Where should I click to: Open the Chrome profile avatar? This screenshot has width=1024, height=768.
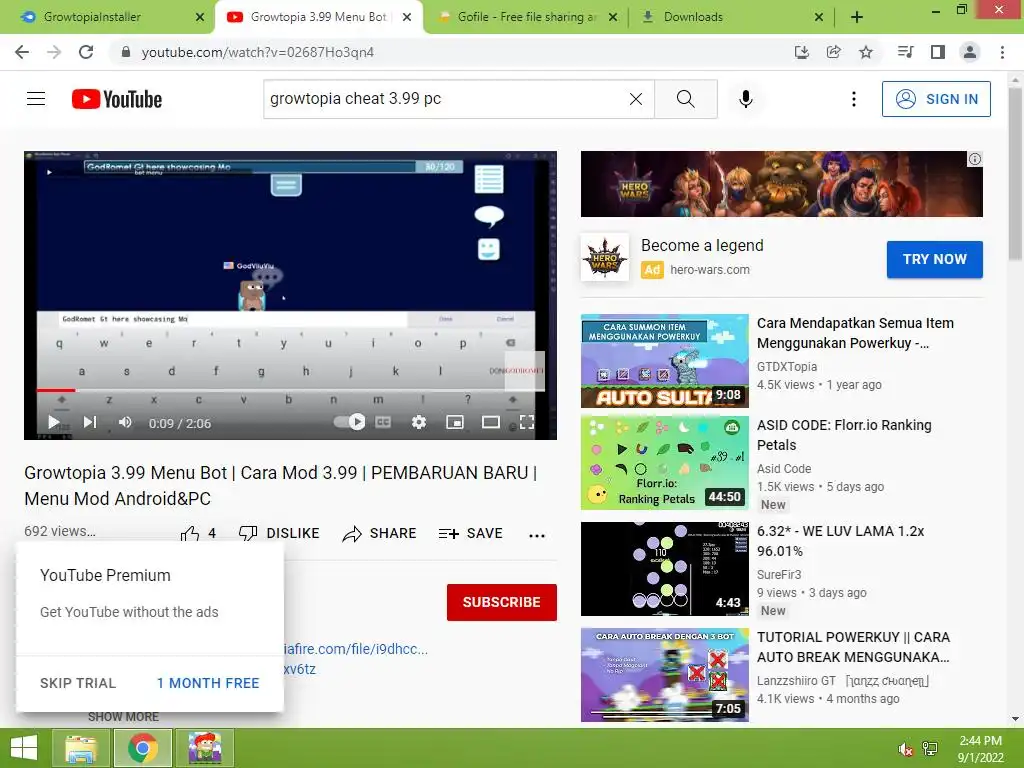[x=970, y=52]
